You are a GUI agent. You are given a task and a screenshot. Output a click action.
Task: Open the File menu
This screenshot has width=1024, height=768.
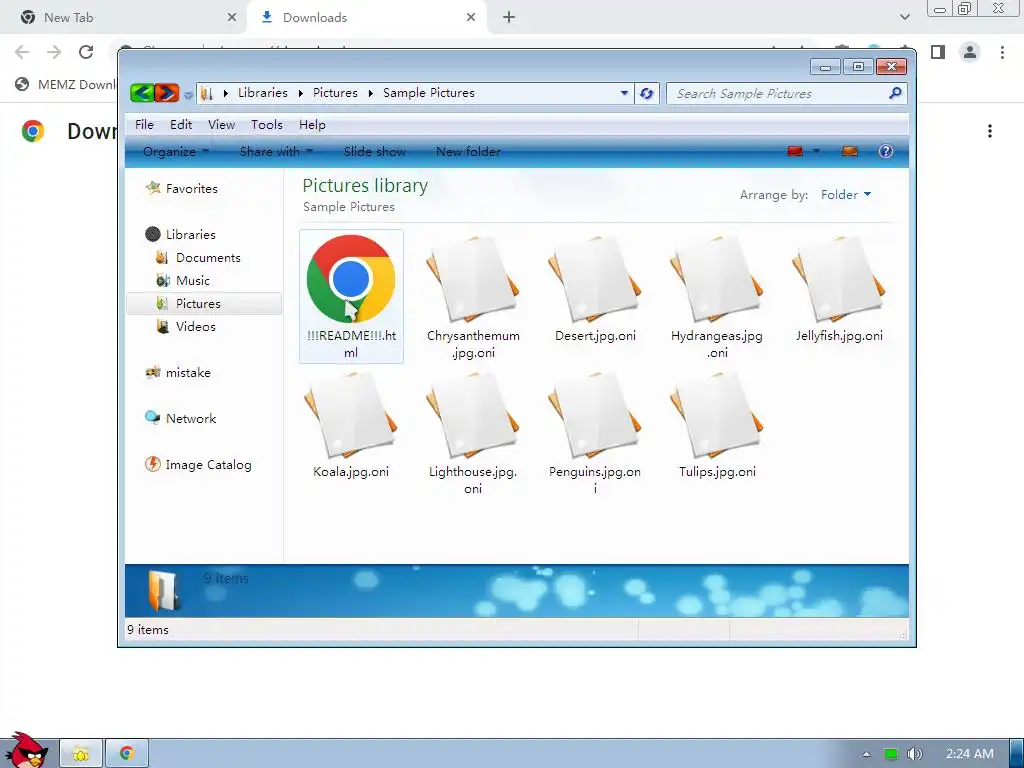pyautogui.click(x=144, y=125)
